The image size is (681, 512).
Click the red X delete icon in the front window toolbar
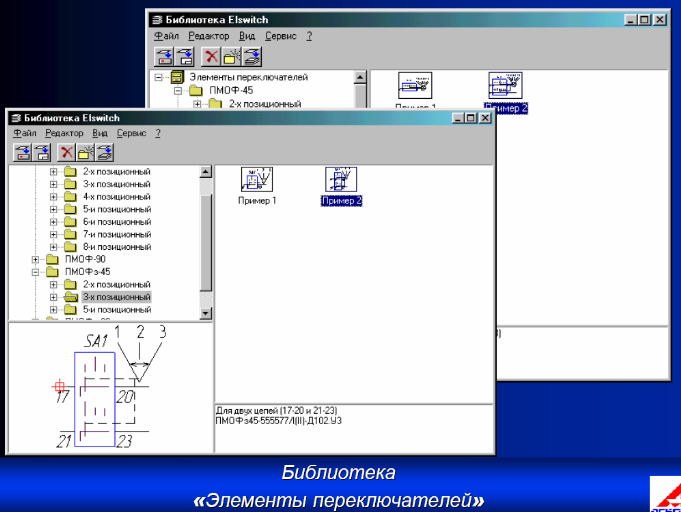(67, 152)
